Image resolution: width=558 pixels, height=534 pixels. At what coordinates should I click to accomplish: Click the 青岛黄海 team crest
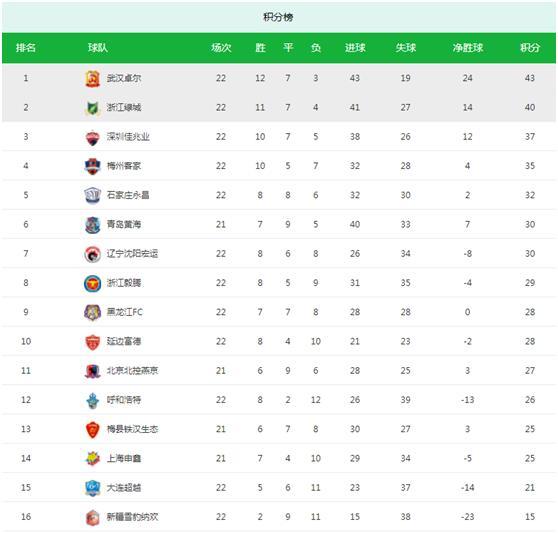pyautogui.click(x=93, y=225)
